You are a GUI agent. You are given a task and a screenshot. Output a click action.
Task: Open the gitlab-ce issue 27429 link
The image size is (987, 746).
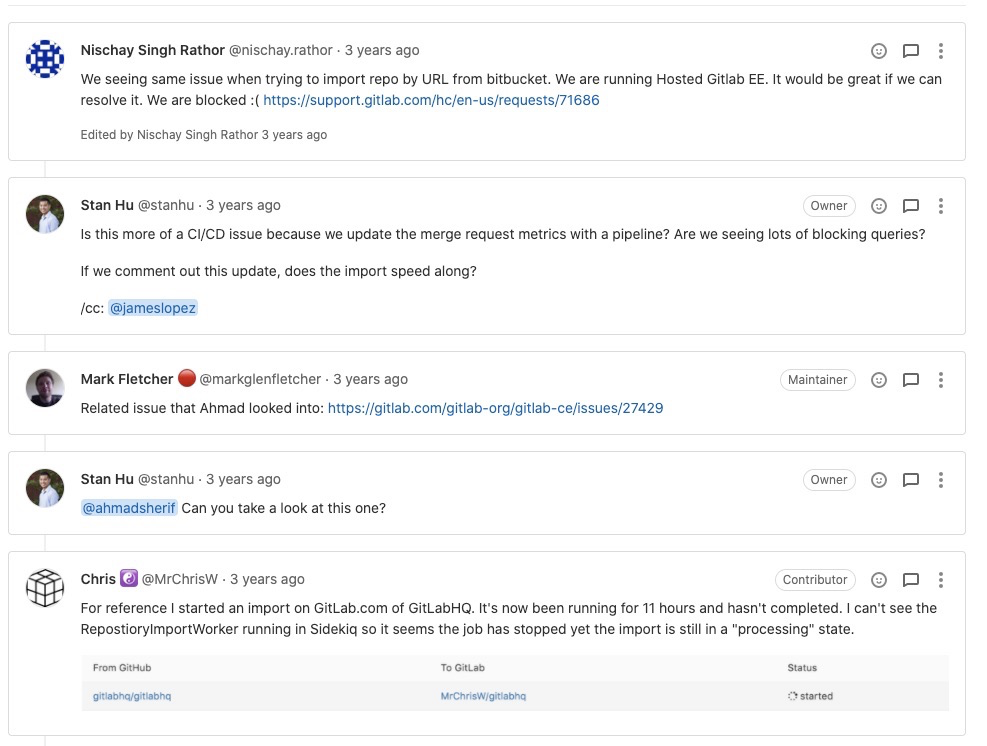pos(495,408)
